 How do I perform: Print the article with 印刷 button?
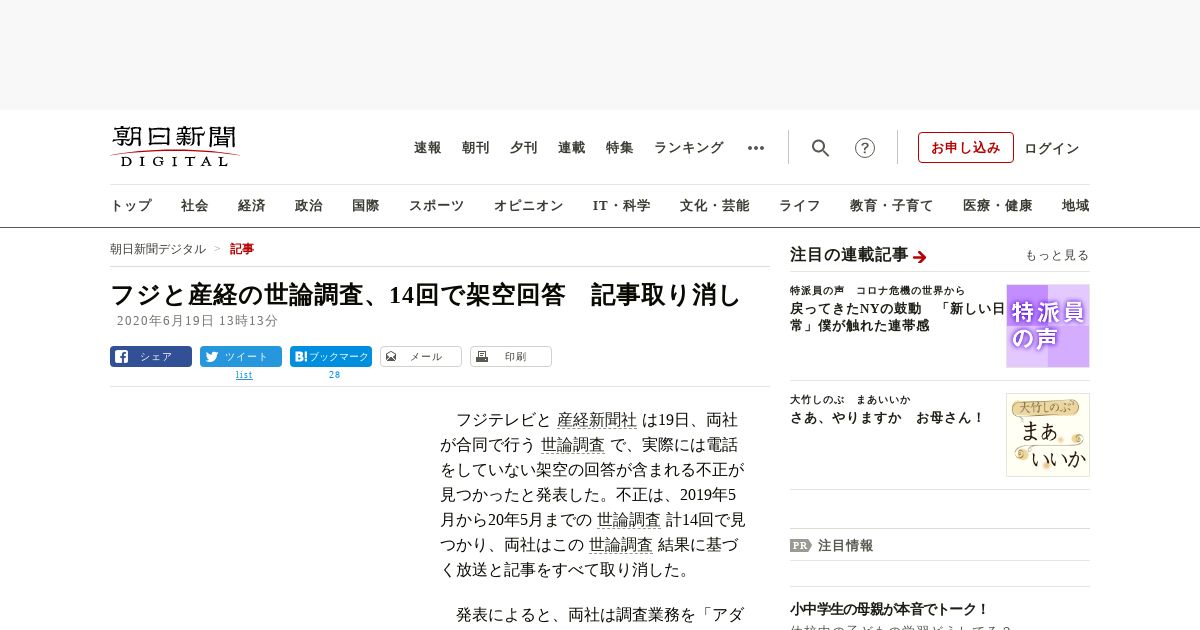click(511, 357)
